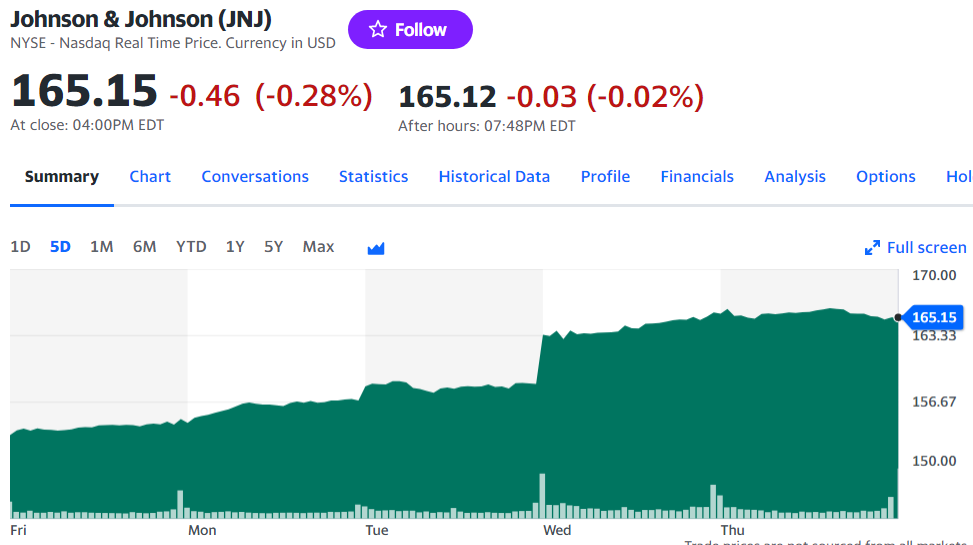This screenshot has width=973, height=545.
Task: Click the 156.67 y-axis value
Action: point(934,402)
